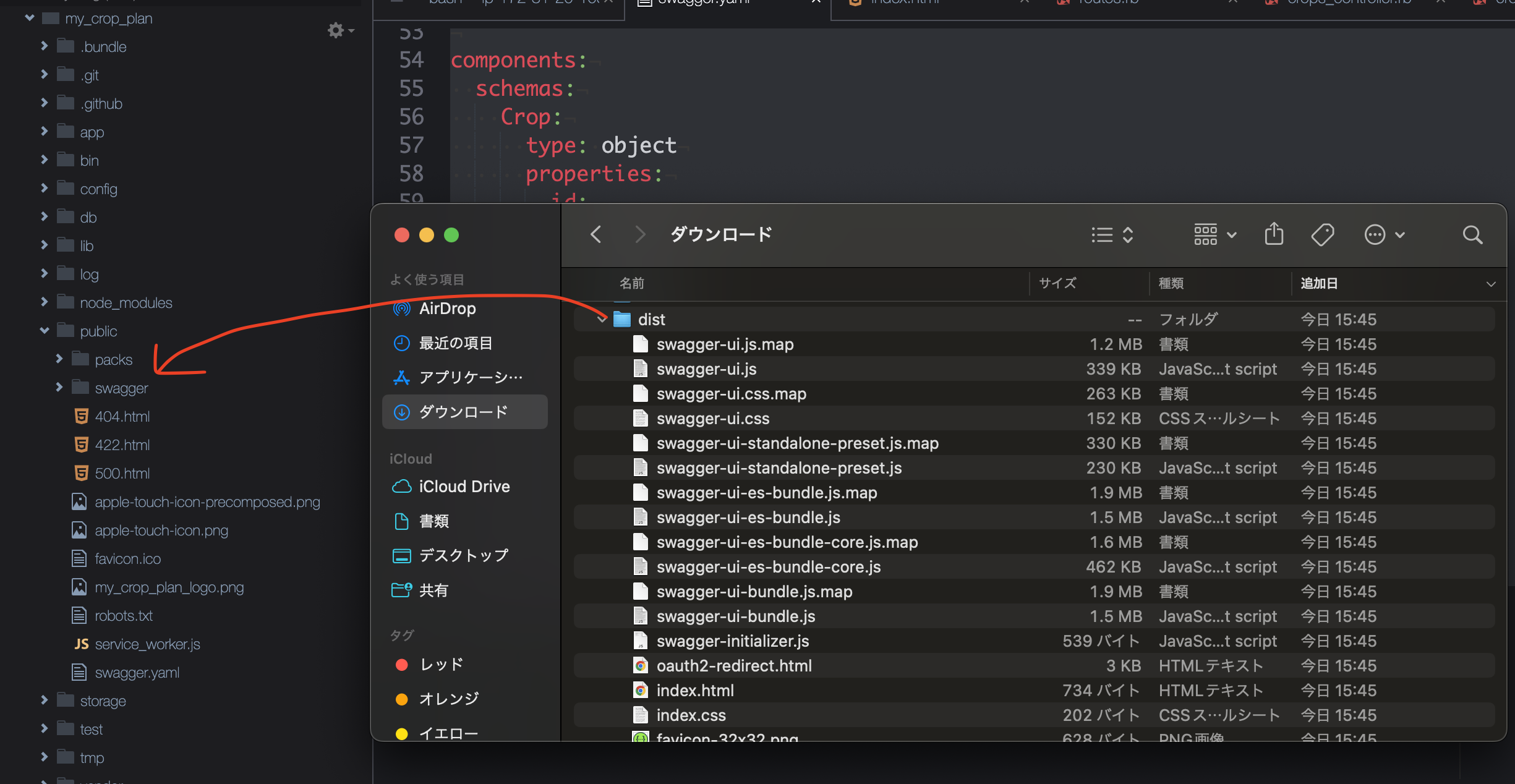Viewport: 1515px width, 784px height.
Task: Collapse the dist folder disclosure triangle
Action: (602, 320)
